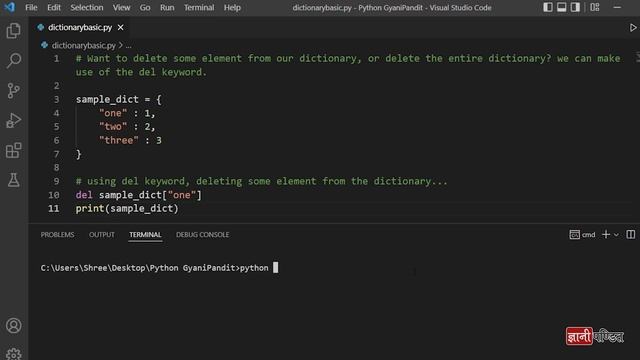Click the VS Code logo icon

click(x=9, y=7)
